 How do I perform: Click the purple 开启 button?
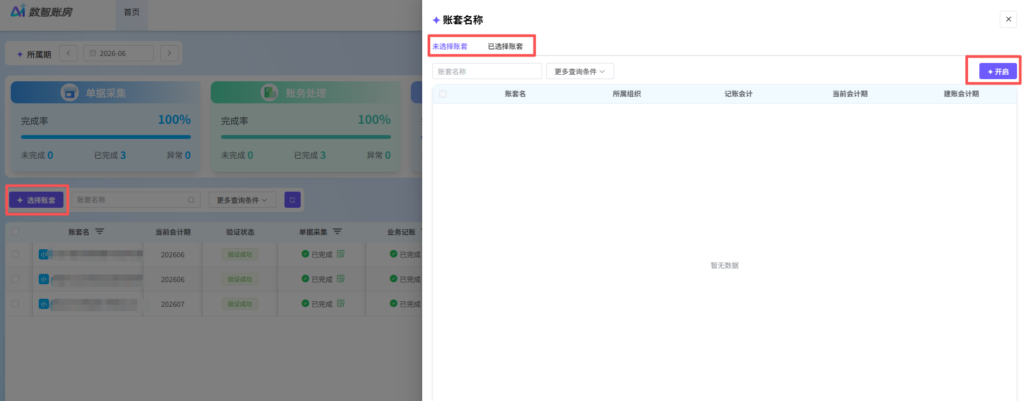coord(999,71)
